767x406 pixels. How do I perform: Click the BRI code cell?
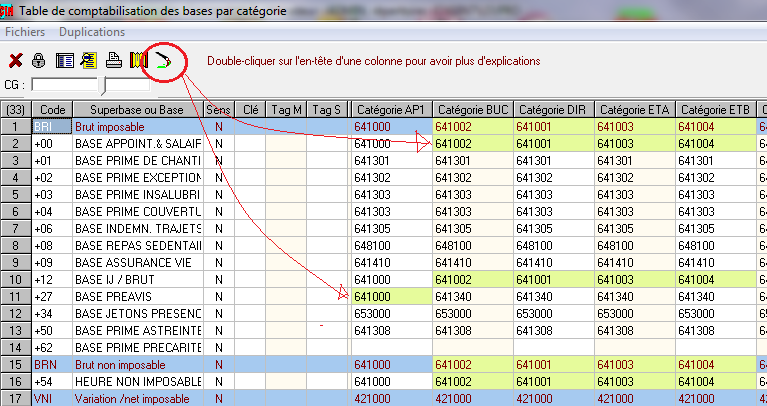[x=52, y=127]
